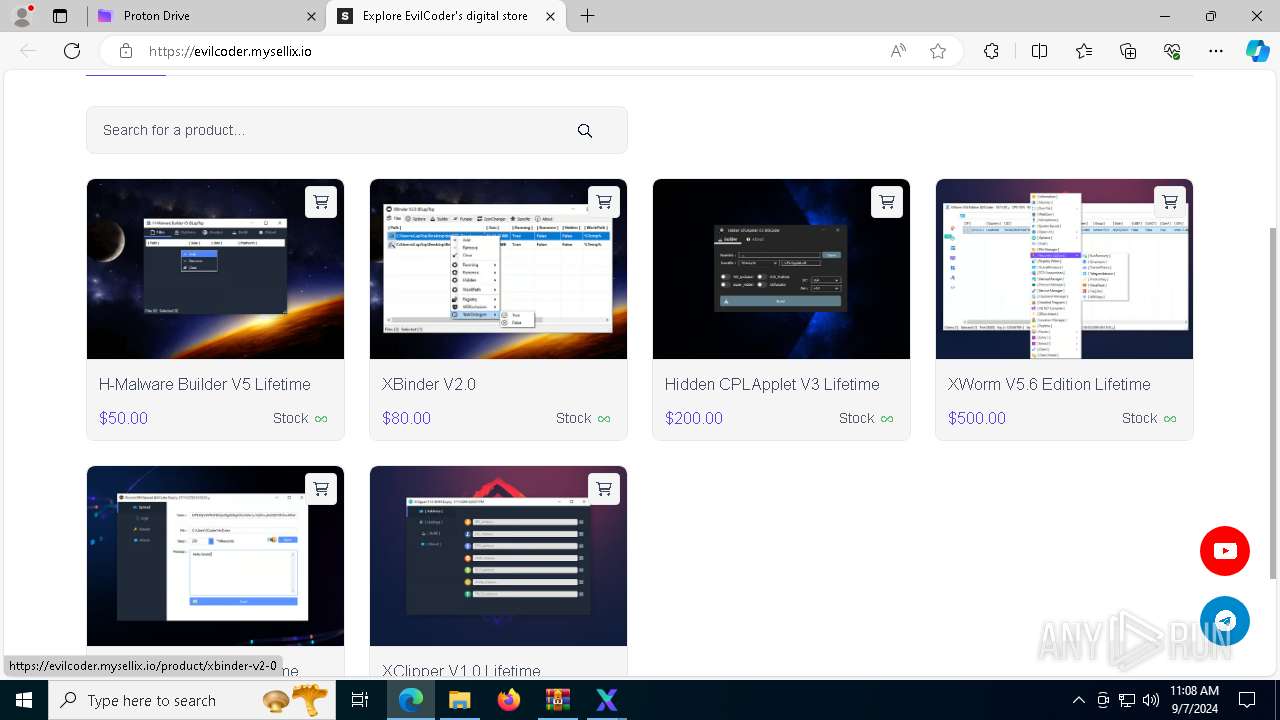Open WinRAR from taskbar

[x=557, y=700]
